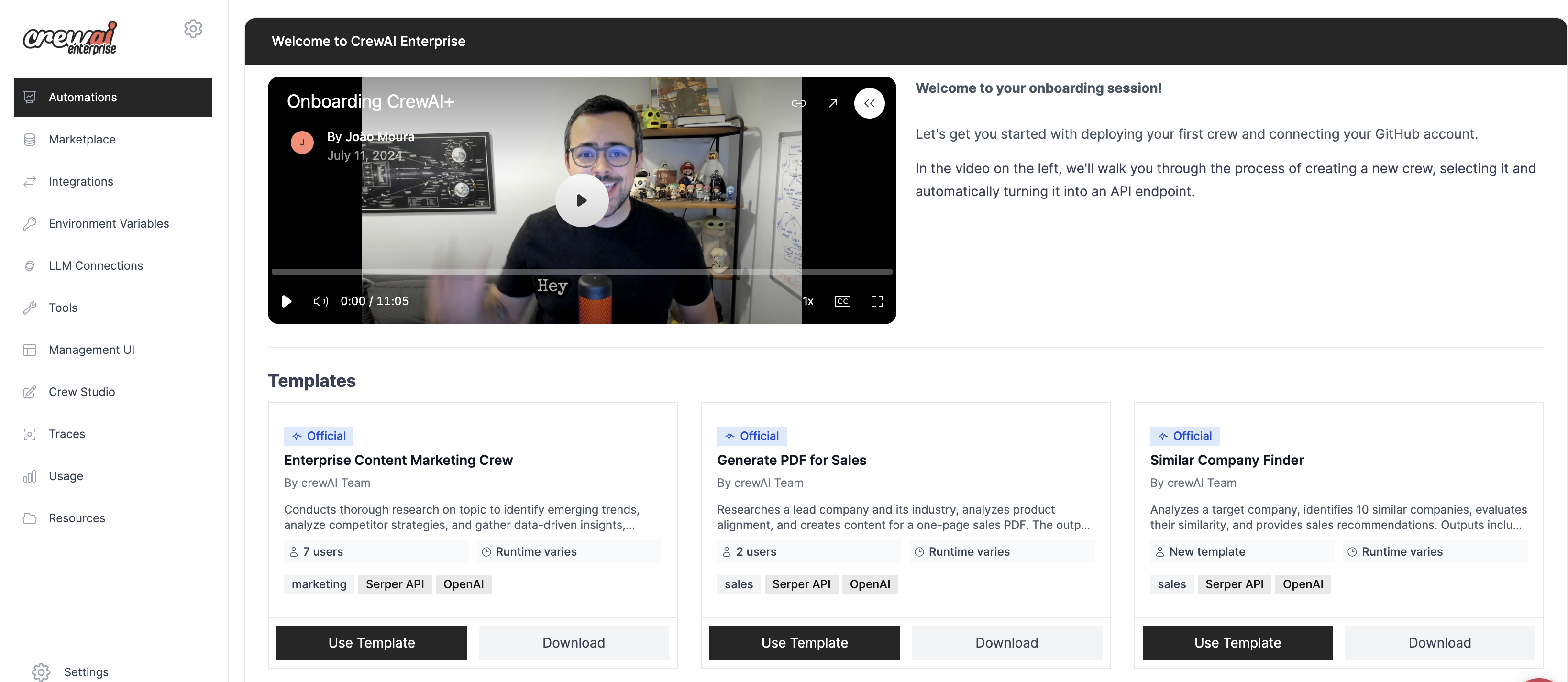Click the Crew Studio pencil icon
The width and height of the screenshot is (1568, 682).
[29, 392]
